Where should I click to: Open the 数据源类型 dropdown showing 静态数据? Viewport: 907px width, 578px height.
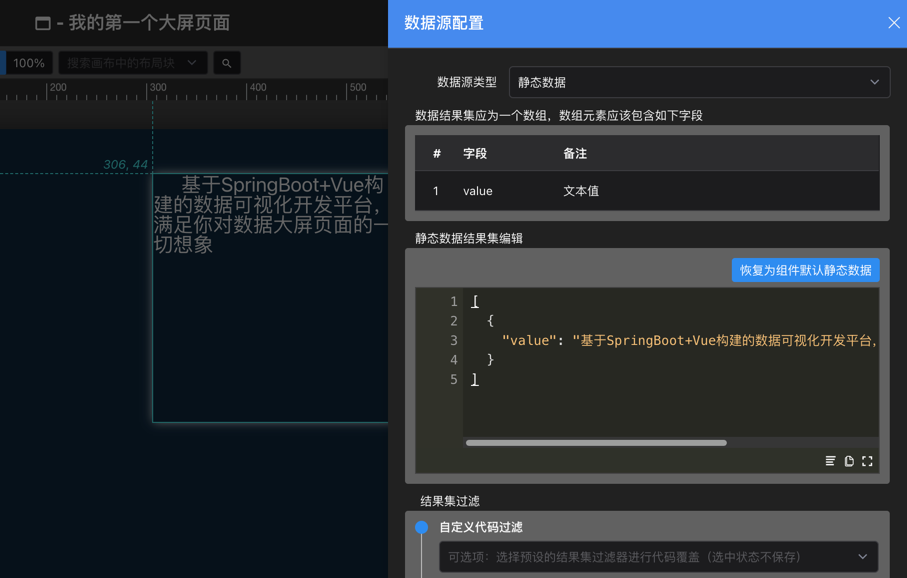tap(699, 82)
